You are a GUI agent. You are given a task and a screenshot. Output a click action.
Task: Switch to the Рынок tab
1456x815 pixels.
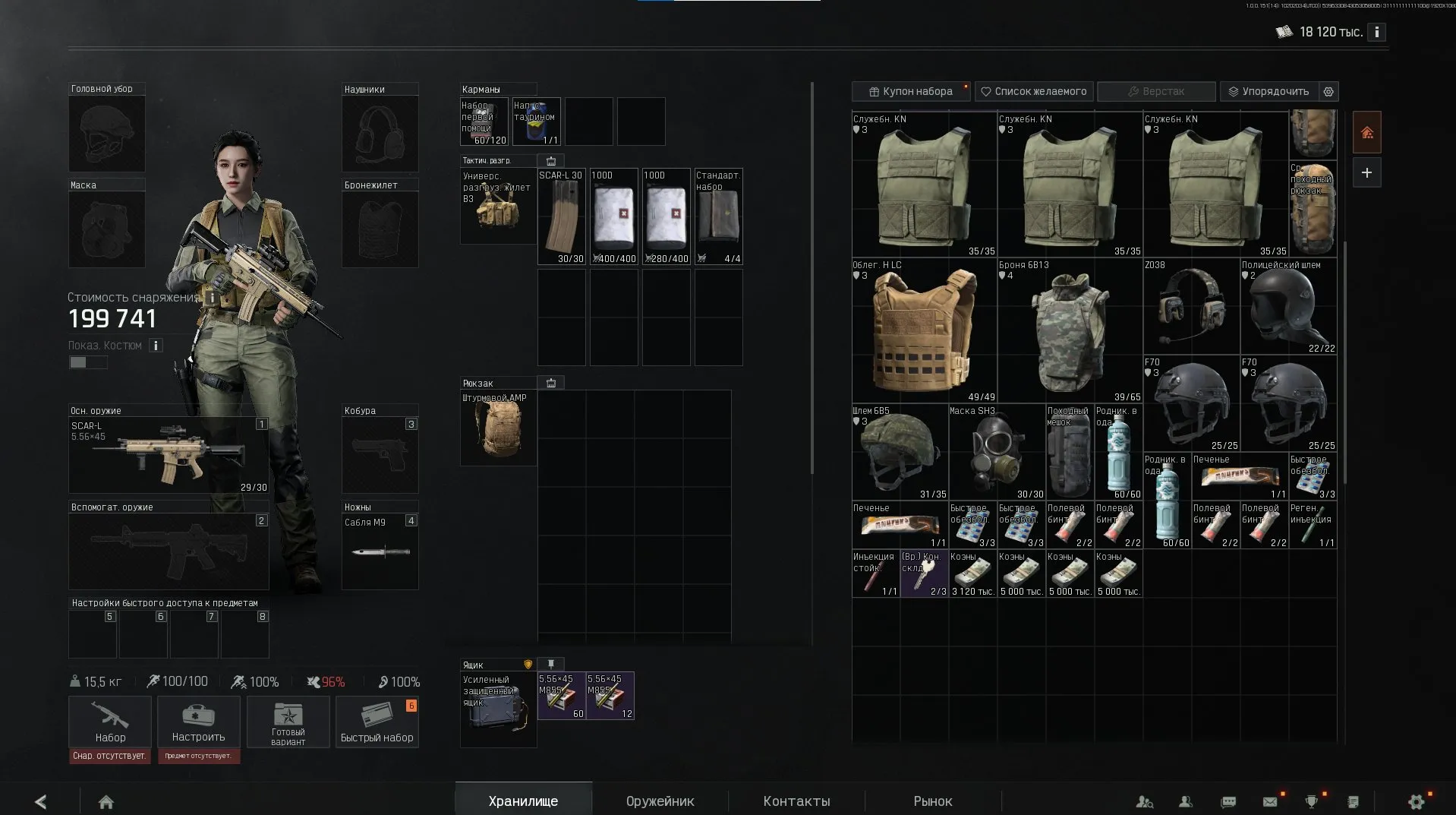[933, 801]
